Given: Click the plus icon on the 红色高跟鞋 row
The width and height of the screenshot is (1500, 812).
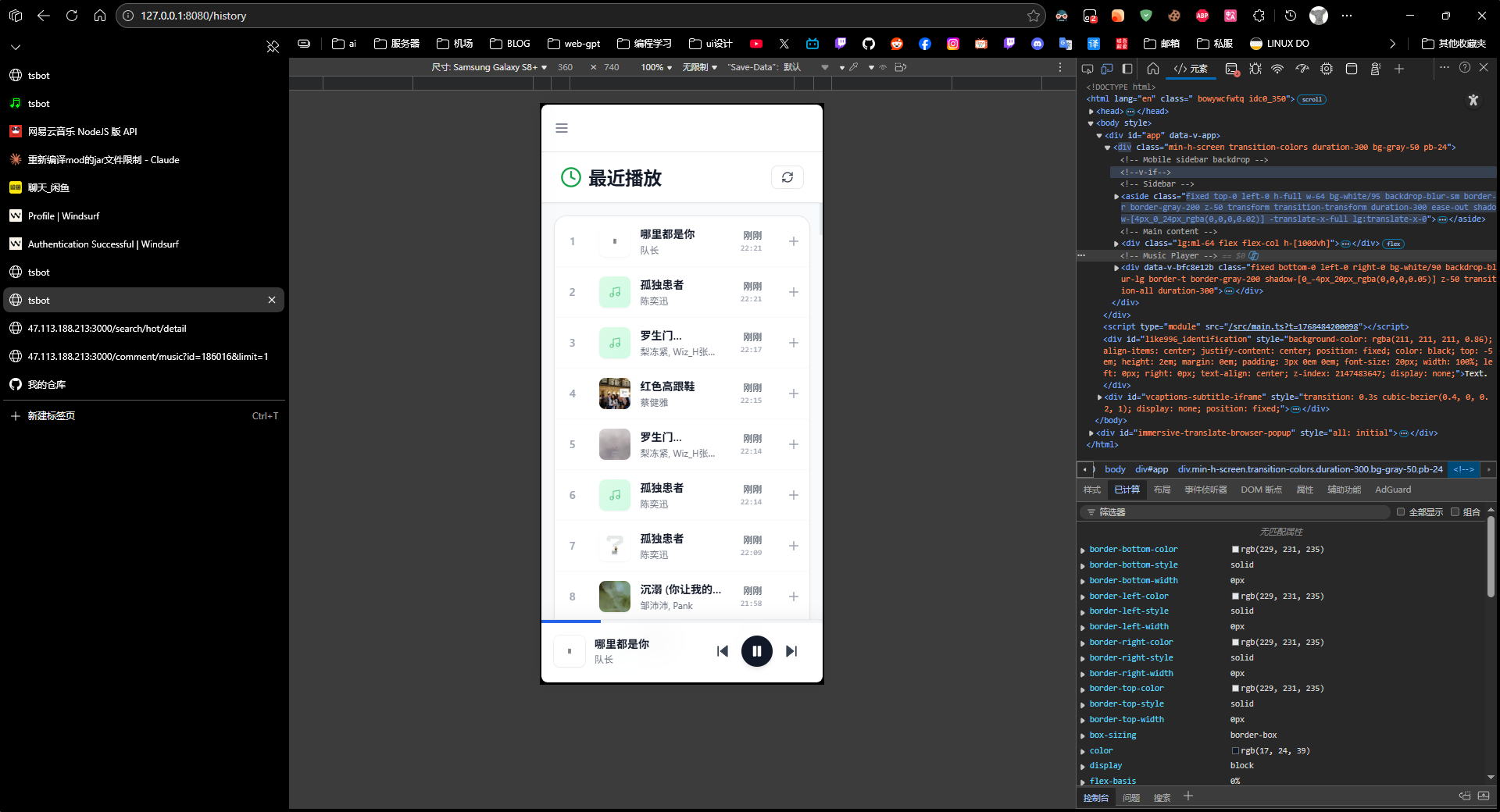Looking at the screenshot, I should coord(793,394).
